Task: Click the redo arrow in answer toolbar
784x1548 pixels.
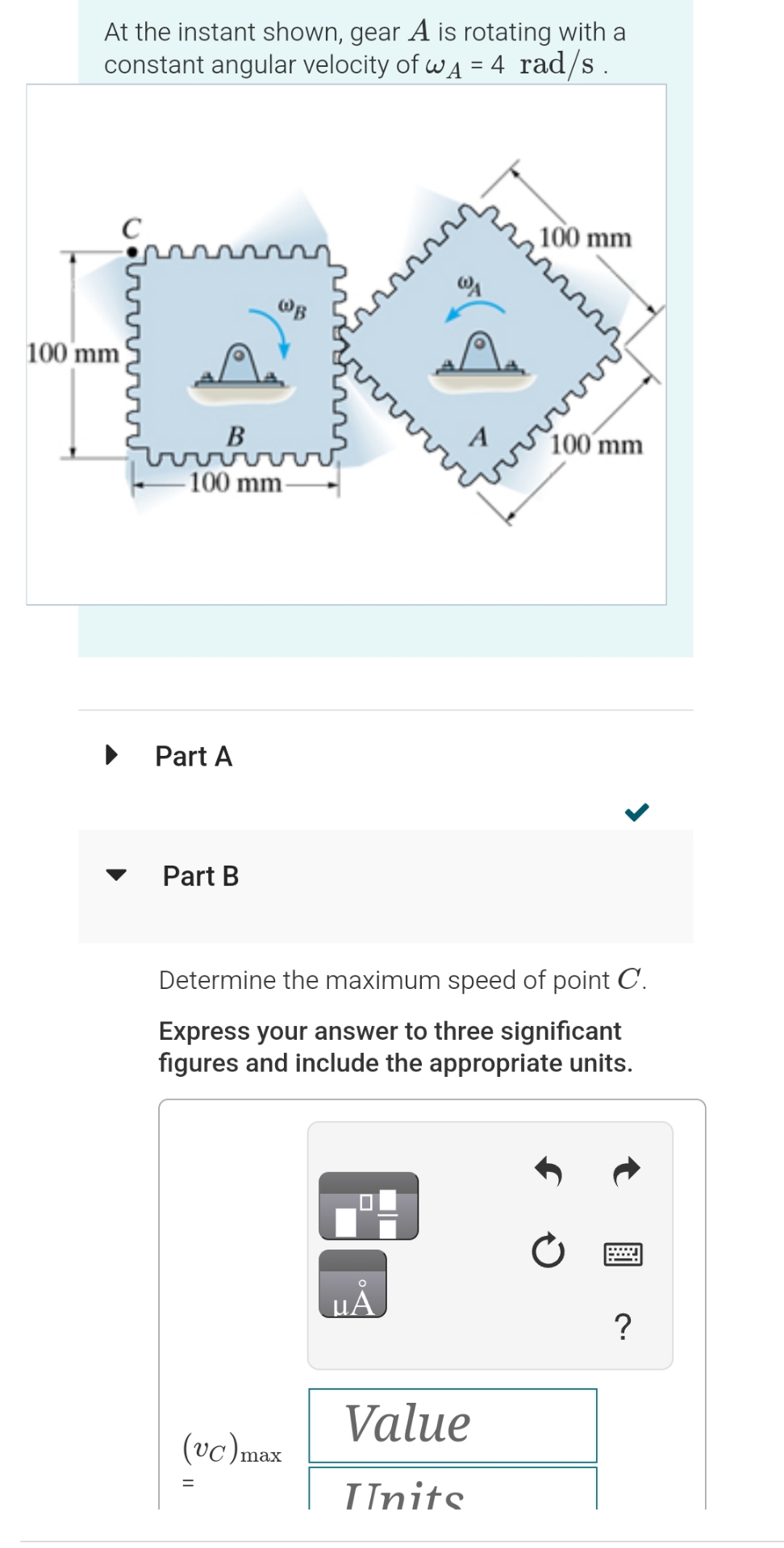Action: tap(626, 1172)
